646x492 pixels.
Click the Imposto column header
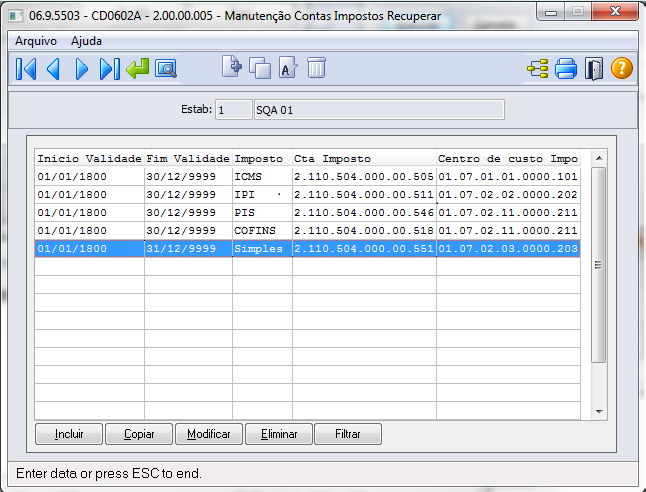262,159
